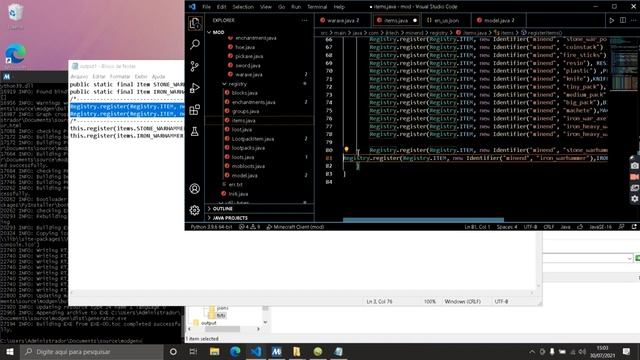The height and width of the screenshot is (360, 640).
Task: Split the editor to the right
Action: (x=623, y=20)
